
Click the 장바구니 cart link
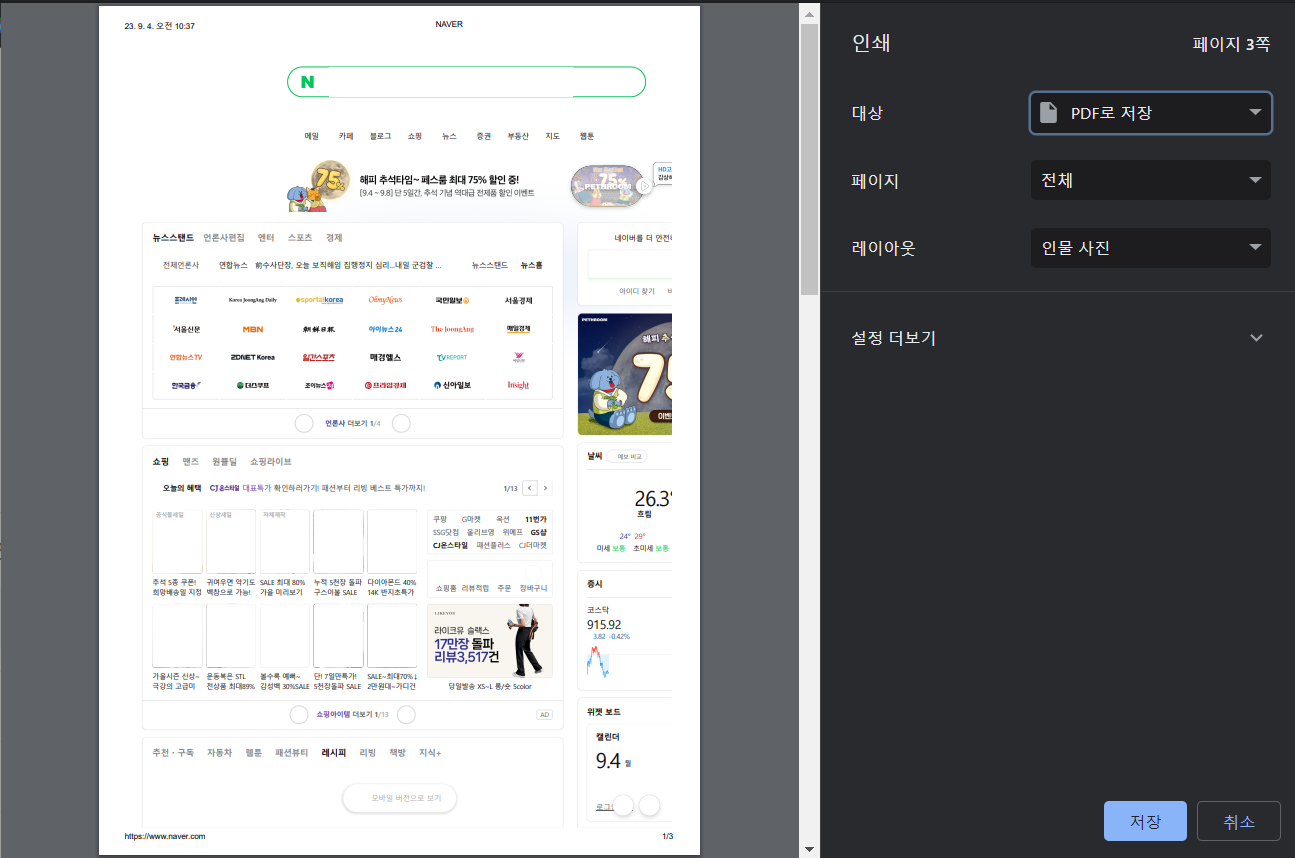point(534,588)
